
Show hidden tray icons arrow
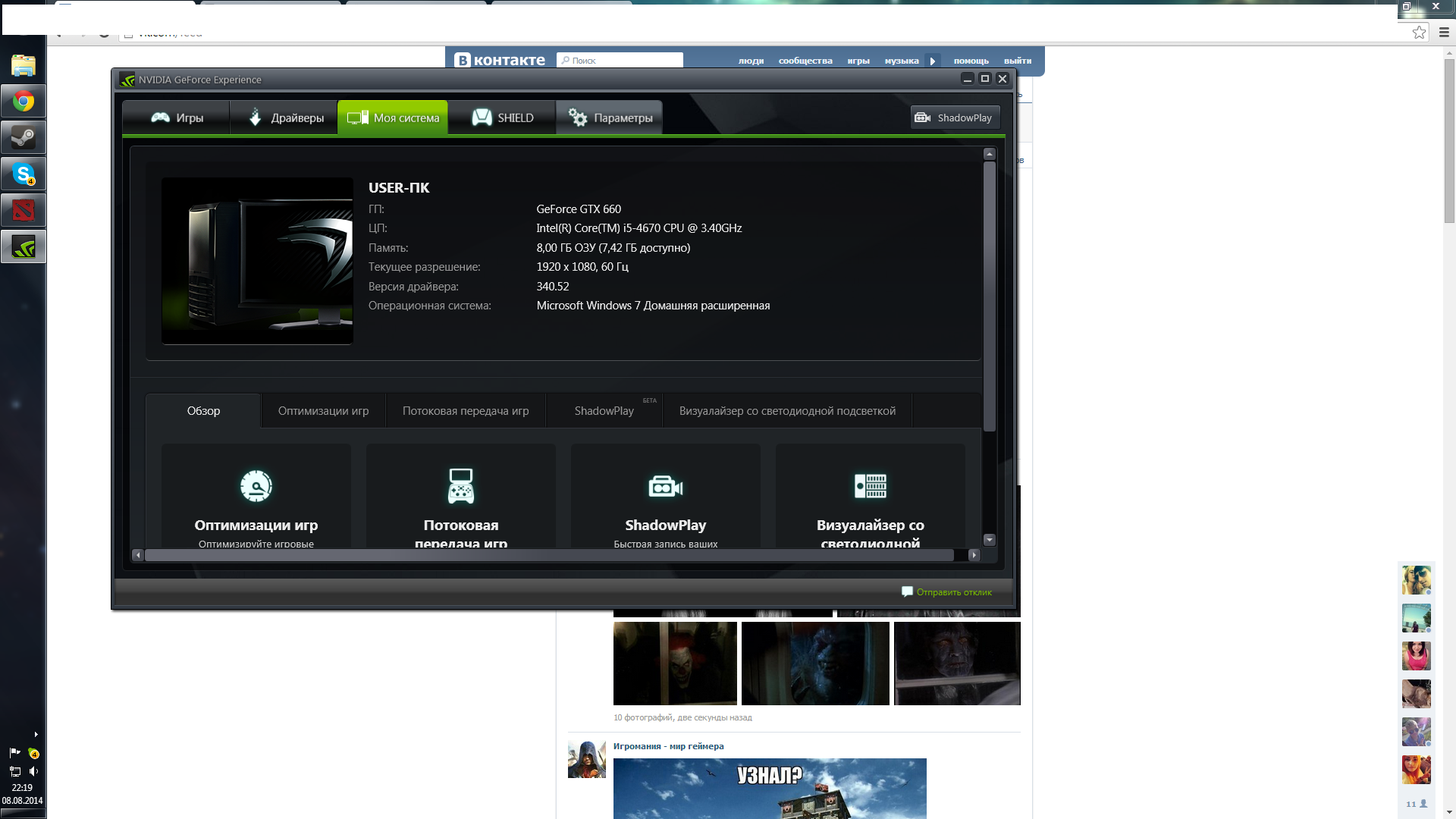pyautogui.click(x=36, y=735)
